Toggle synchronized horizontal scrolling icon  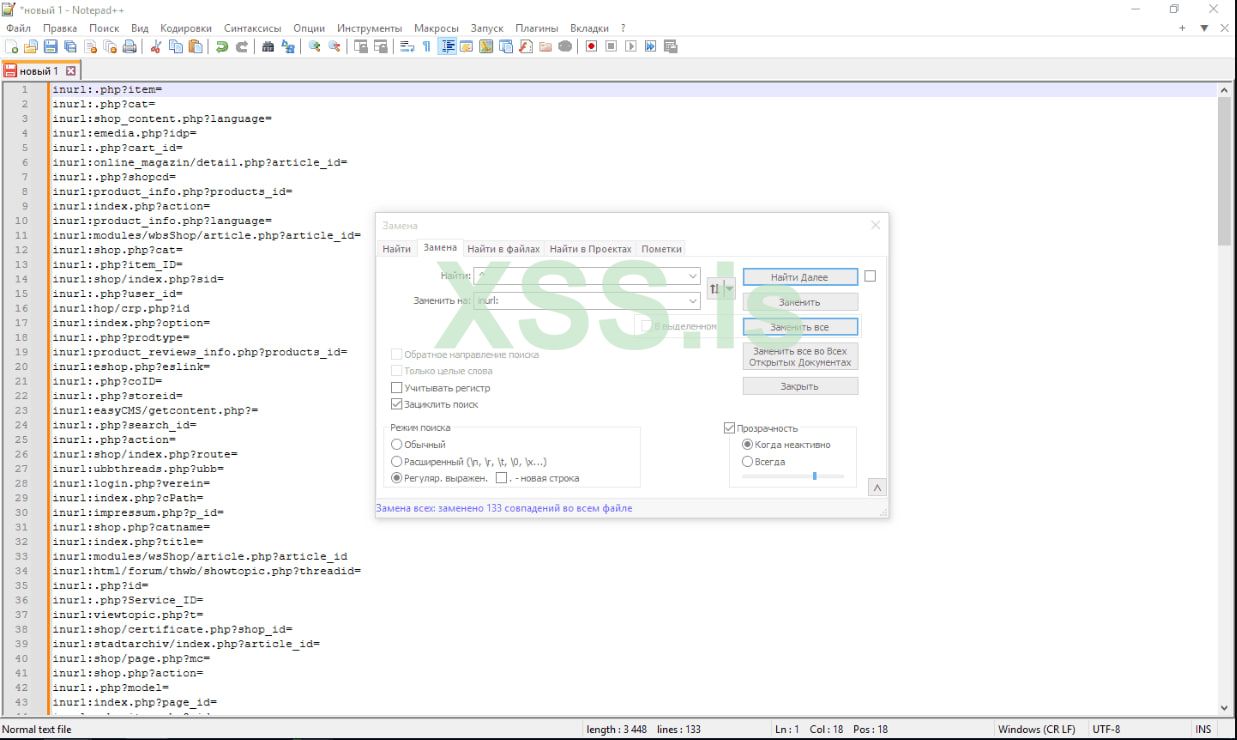click(x=380, y=46)
